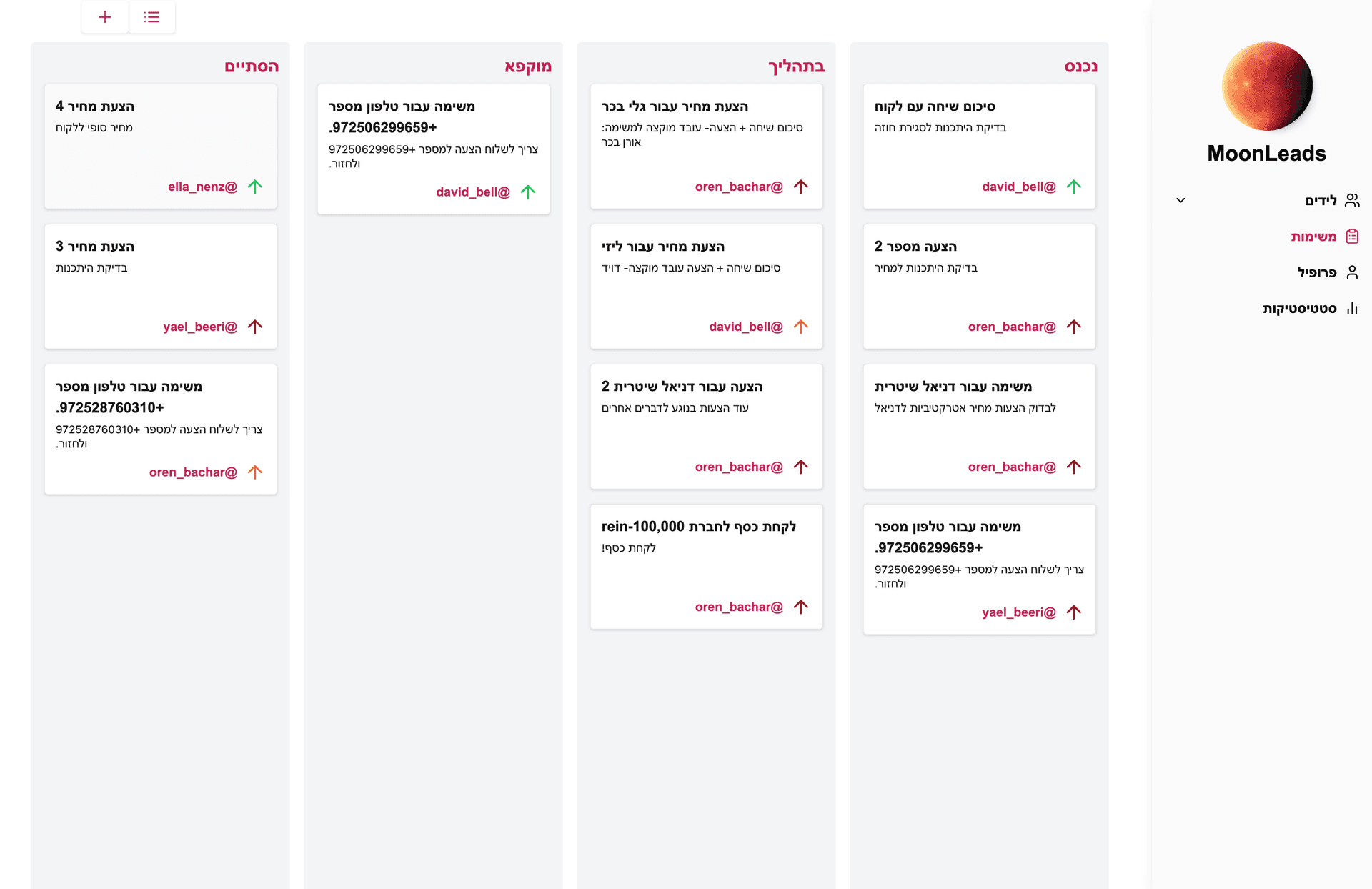
Task: Click the לידים people icon
Action: coord(1351,201)
